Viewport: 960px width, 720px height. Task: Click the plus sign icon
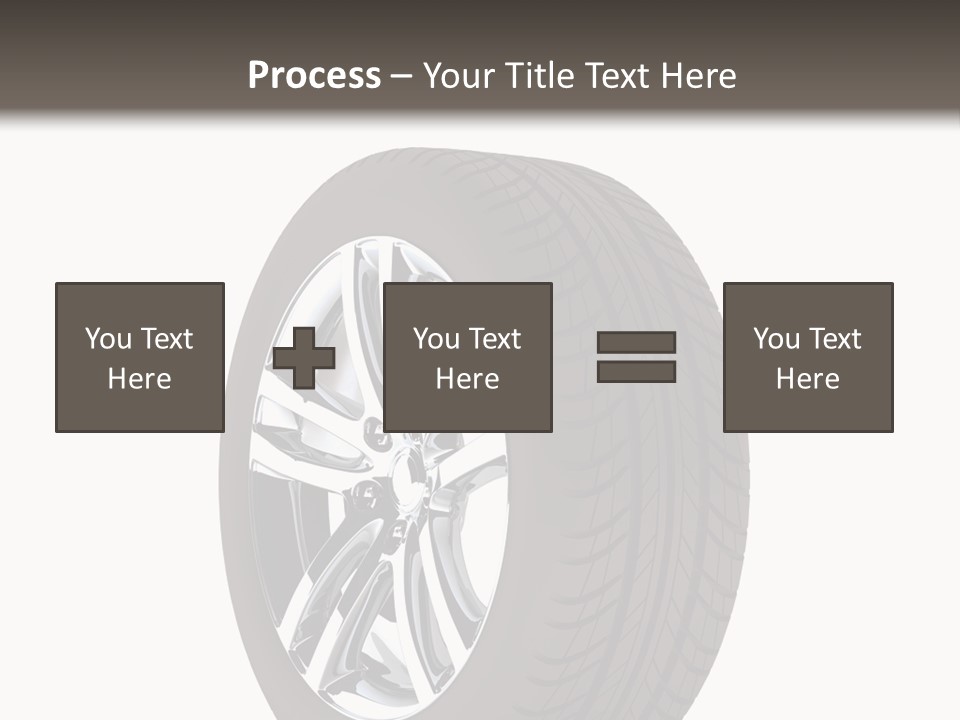tap(304, 358)
